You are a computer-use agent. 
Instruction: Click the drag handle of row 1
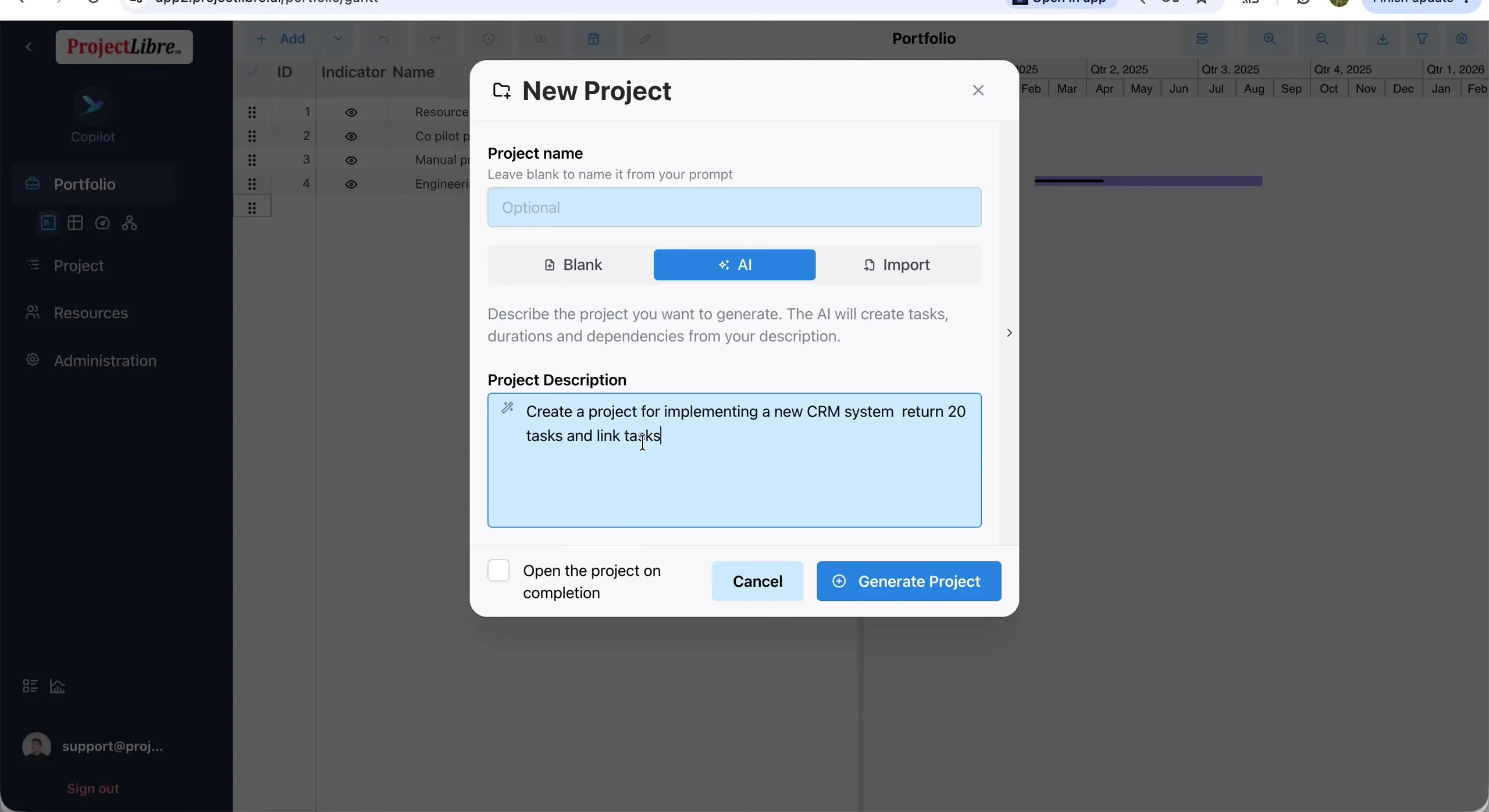point(252,112)
